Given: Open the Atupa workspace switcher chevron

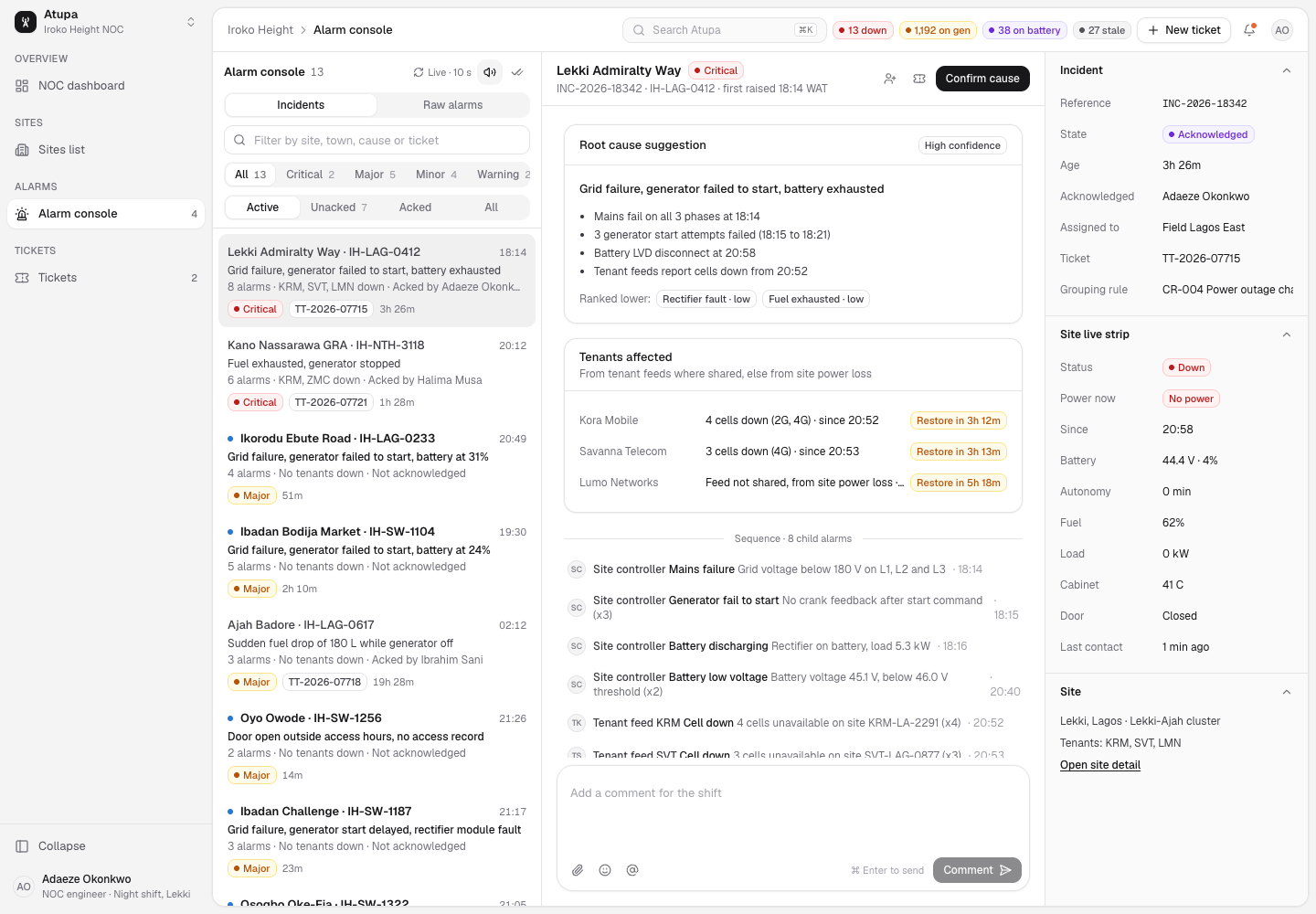Looking at the screenshot, I should tap(191, 22).
